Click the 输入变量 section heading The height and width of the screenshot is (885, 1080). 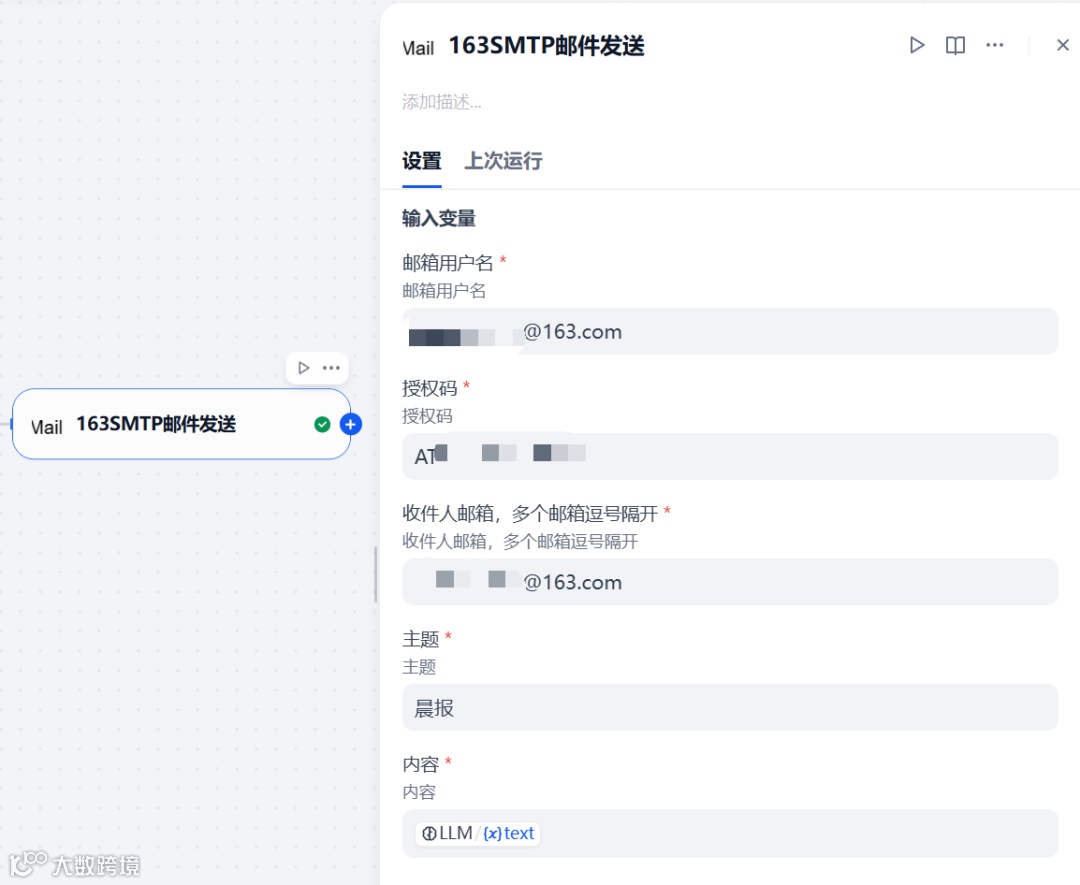(x=439, y=218)
